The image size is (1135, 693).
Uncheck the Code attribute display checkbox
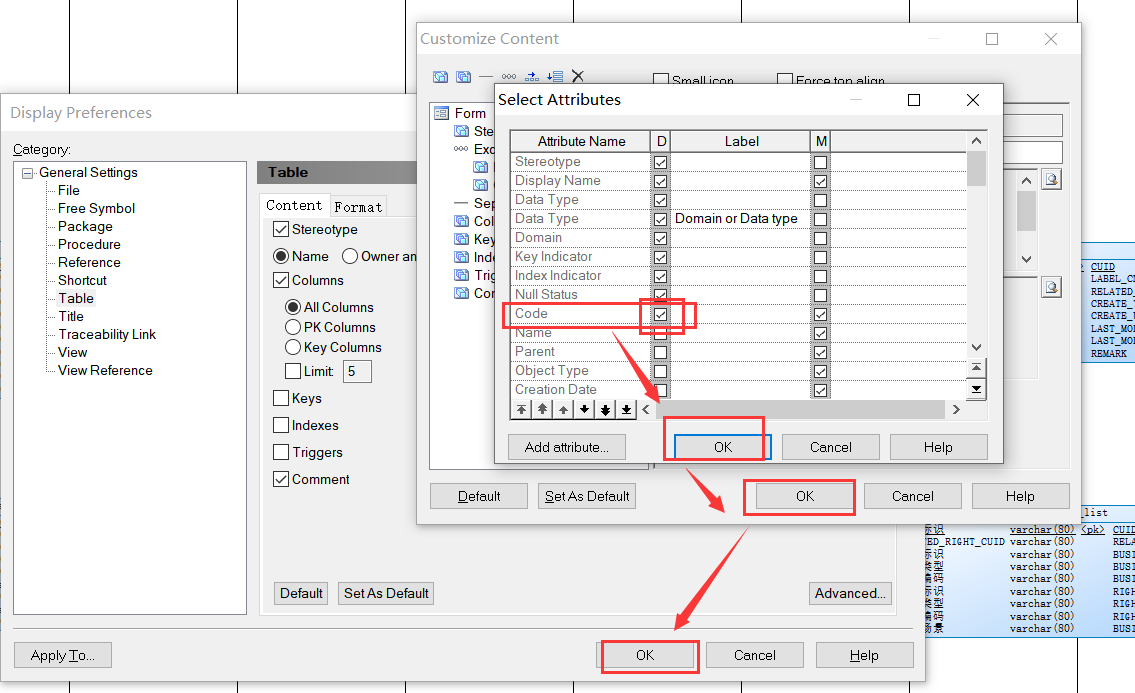coord(660,314)
